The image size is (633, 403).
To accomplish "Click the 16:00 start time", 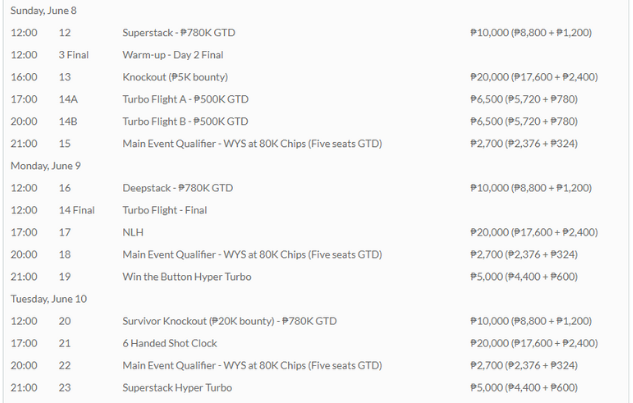I will click(x=24, y=77).
